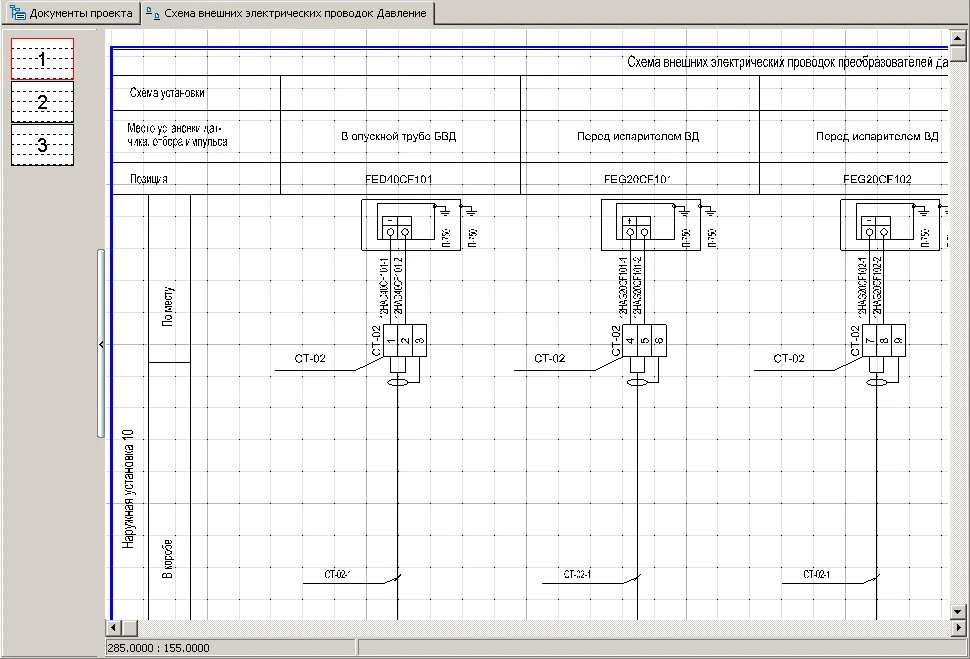Open page 3 thumbnail
The height and width of the screenshot is (659, 970).
pyautogui.click(x=42, y=145)
